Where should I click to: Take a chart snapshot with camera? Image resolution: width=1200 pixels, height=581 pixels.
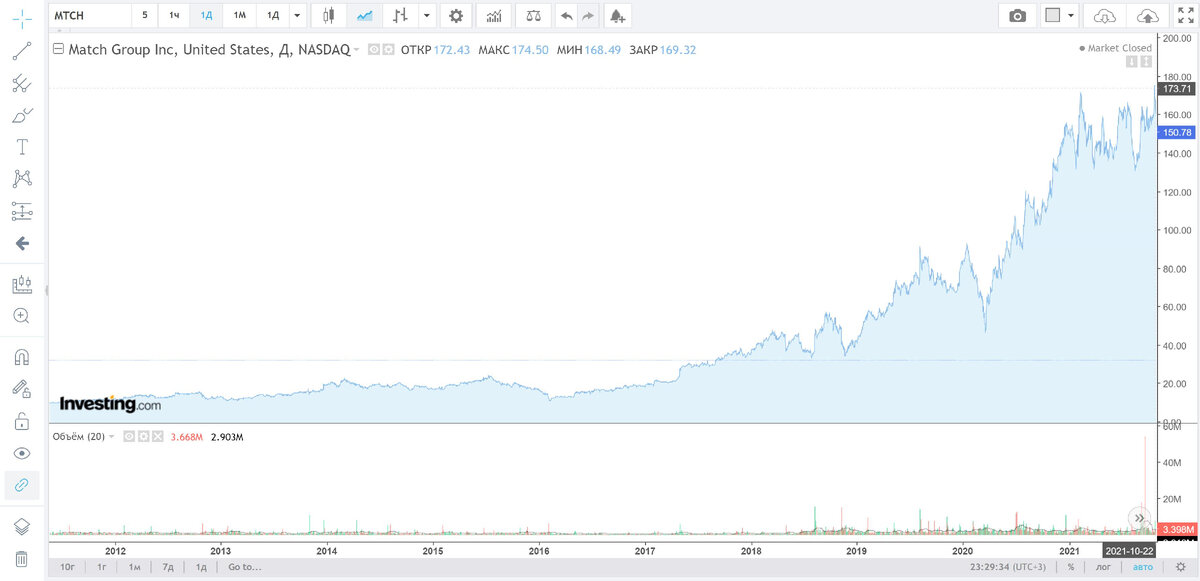(x=1017, y=15)
